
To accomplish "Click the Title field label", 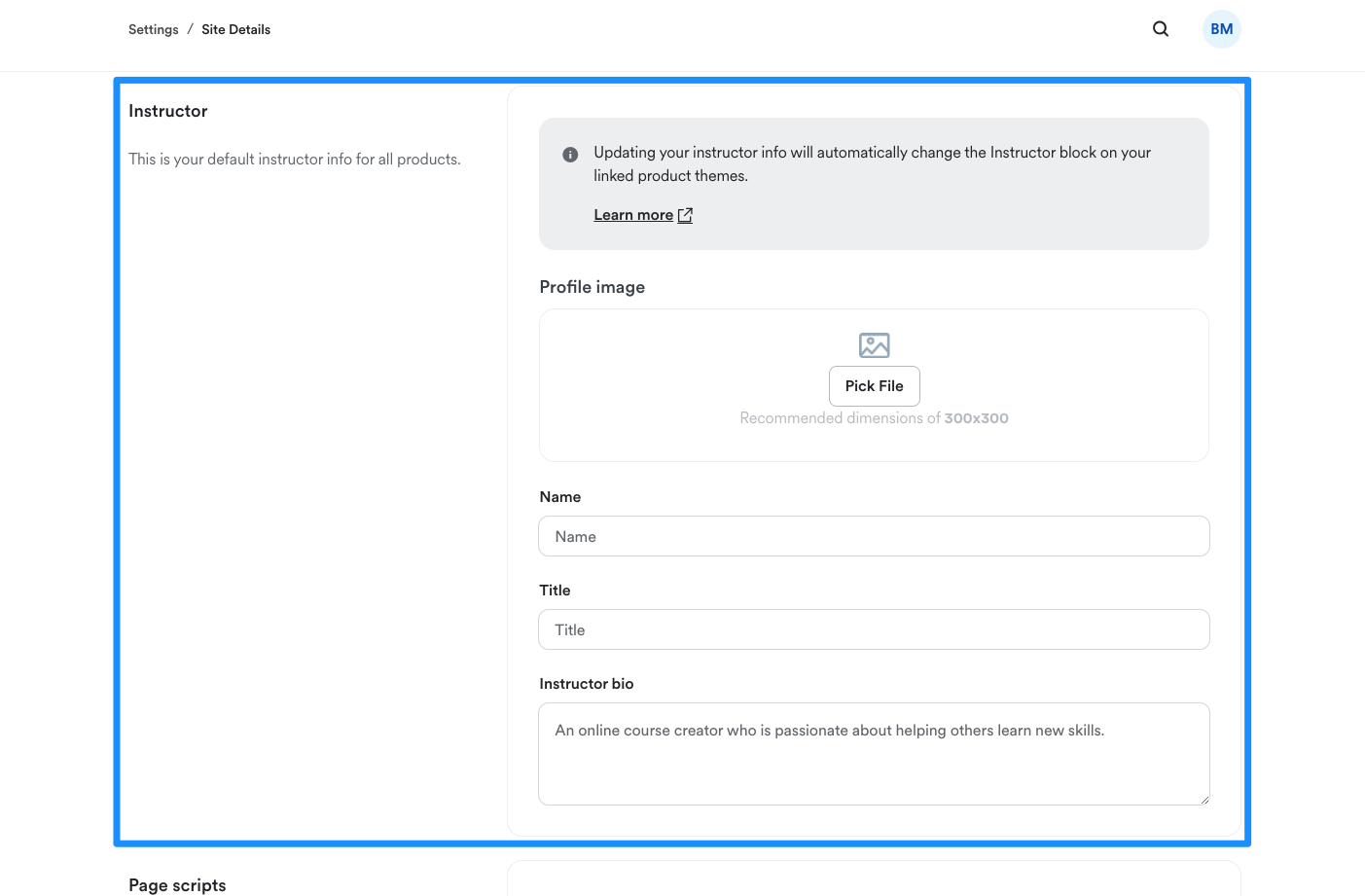I will 555,591.
